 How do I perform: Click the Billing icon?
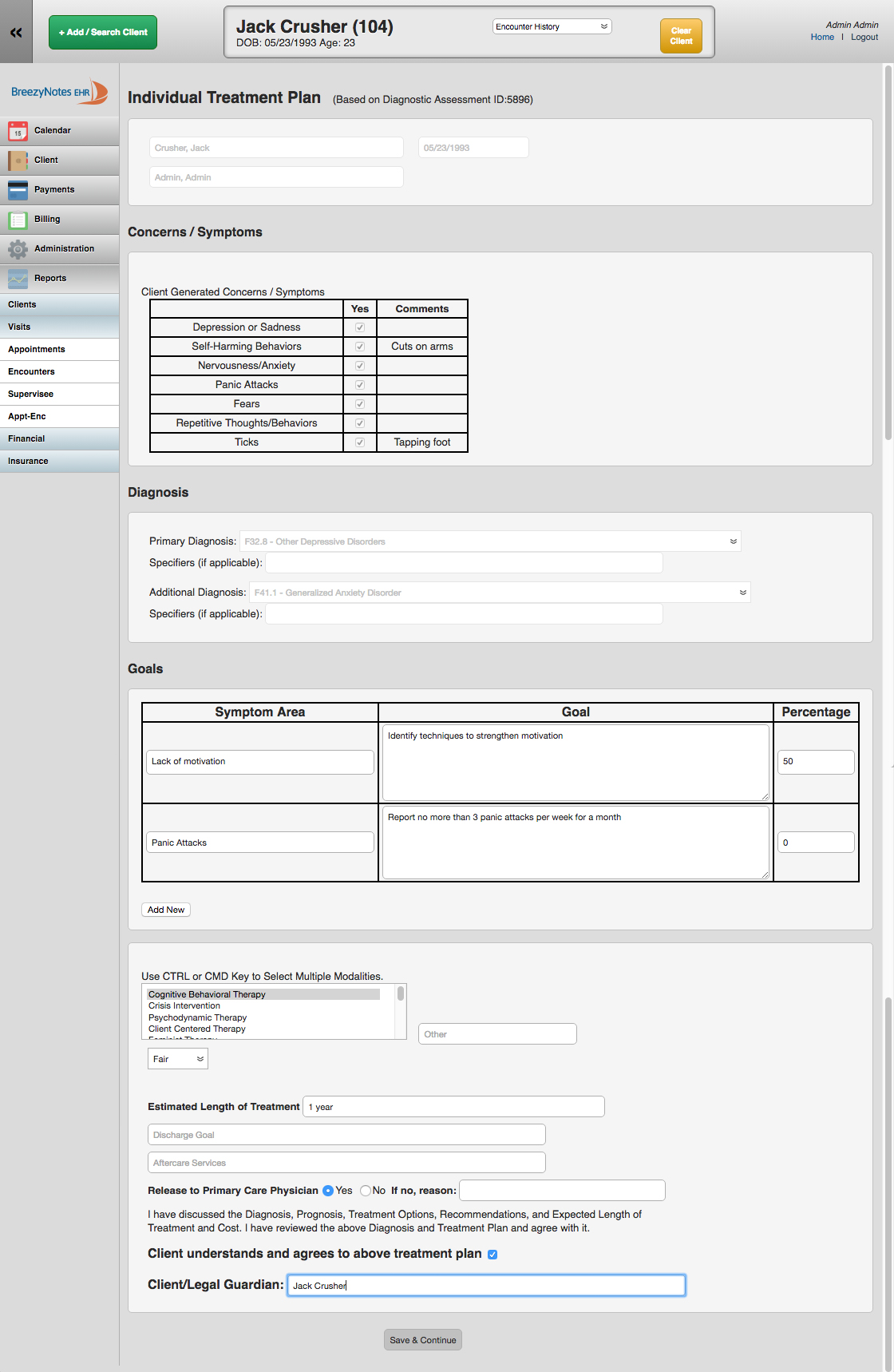(18, 220)
